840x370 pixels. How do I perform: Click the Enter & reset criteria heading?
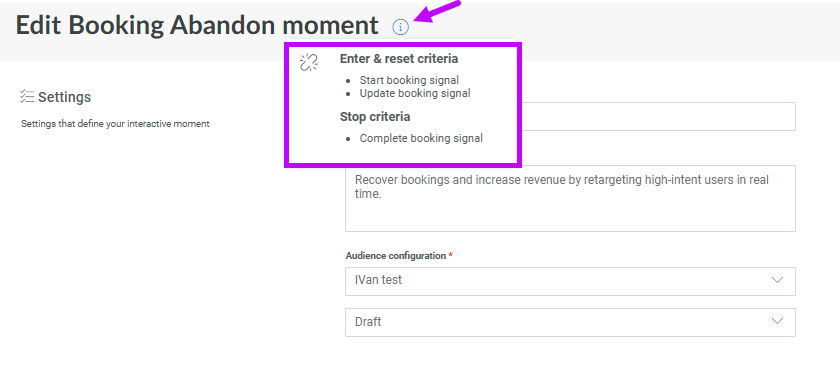[x=399, y=59]
